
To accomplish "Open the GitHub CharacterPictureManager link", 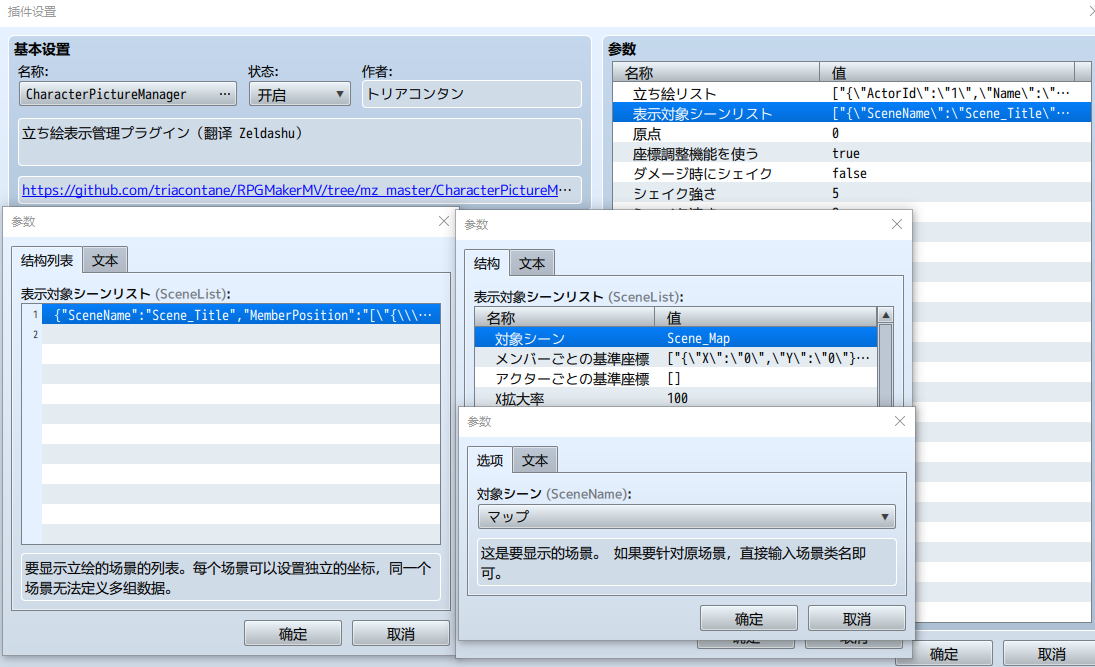I will 297,190.
